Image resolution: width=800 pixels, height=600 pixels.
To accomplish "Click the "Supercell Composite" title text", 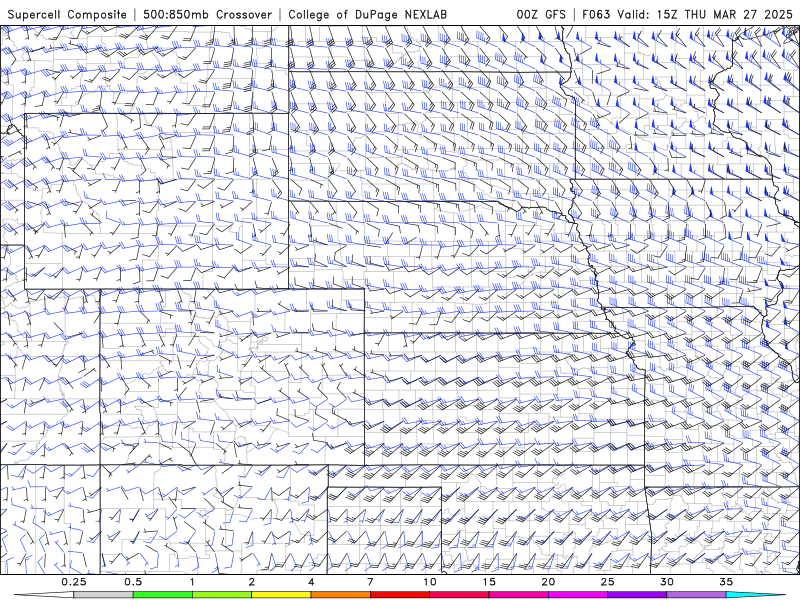I will [67, 14].
